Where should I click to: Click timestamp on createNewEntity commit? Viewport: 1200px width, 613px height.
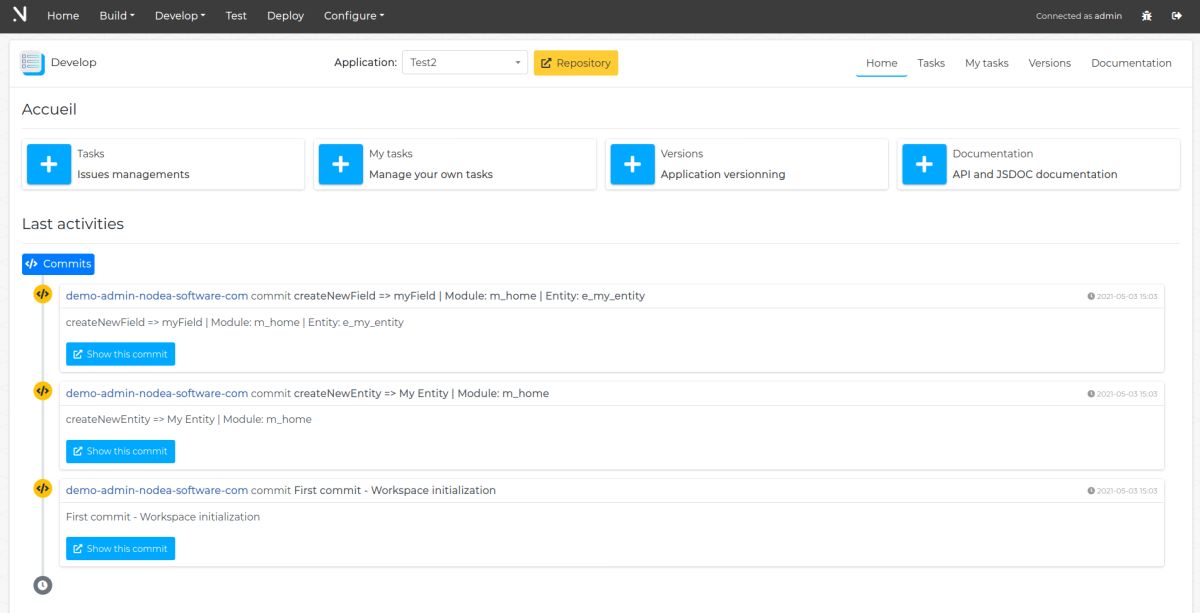1122,394
